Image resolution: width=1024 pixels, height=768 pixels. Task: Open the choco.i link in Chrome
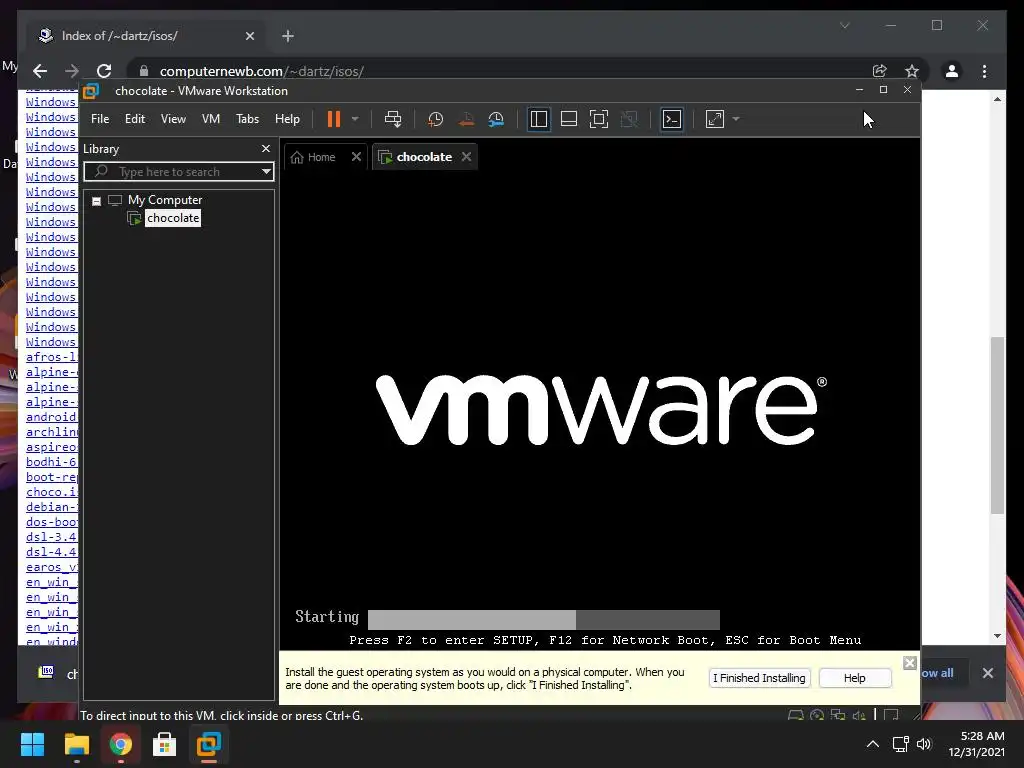click(x=51, y=492)
